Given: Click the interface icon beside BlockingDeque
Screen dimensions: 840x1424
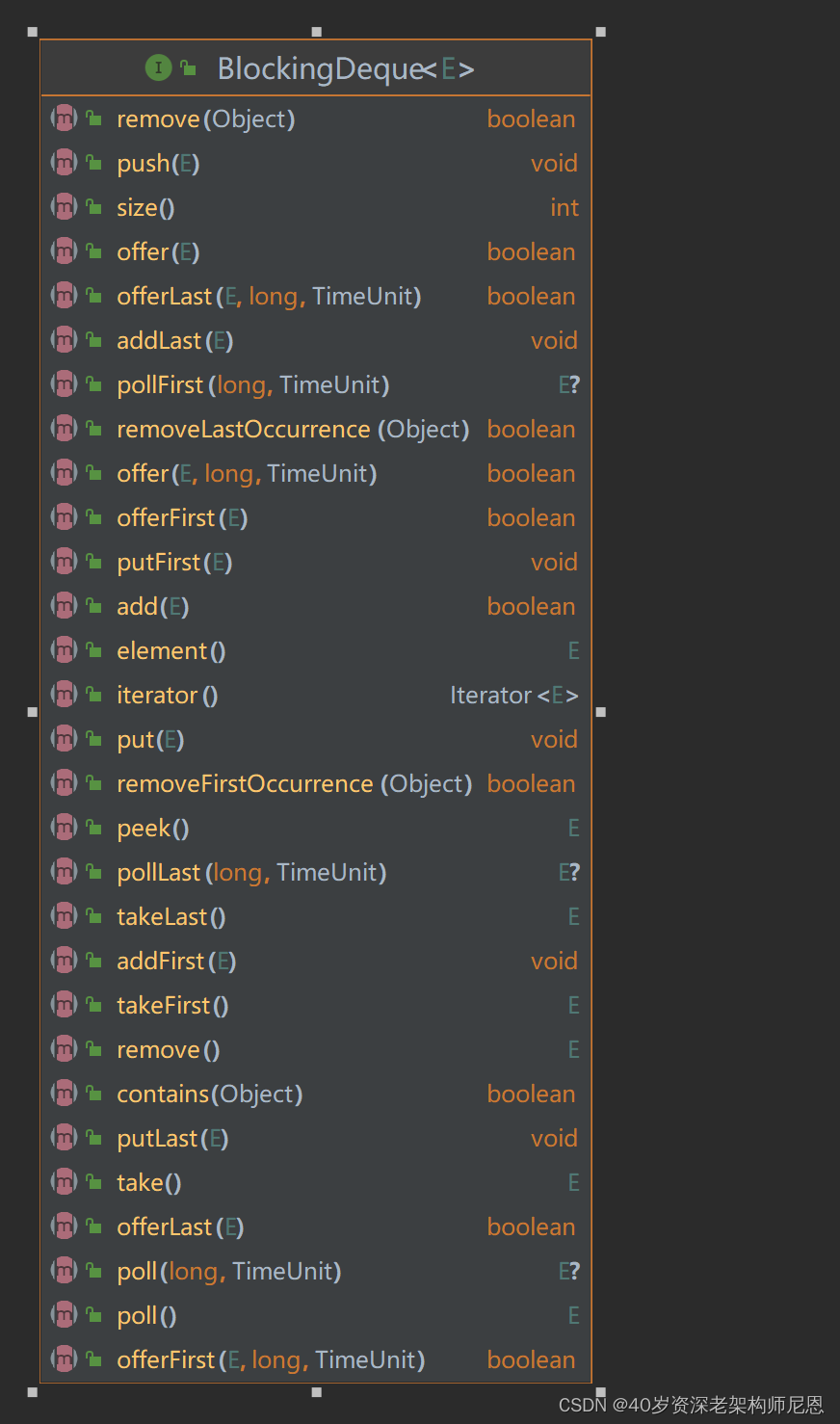Looking at the screenshot, I should [158, 67].
